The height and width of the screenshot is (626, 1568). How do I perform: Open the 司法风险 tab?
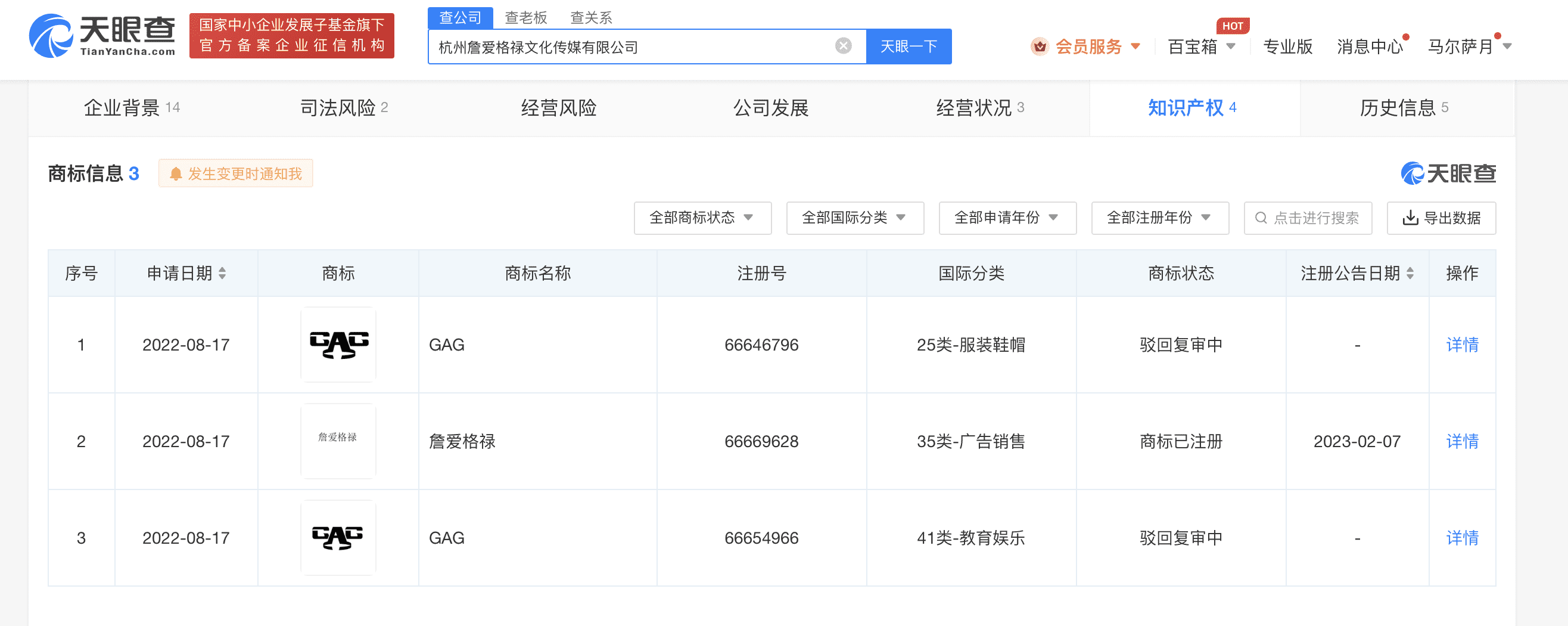click(x=344, y=108)
